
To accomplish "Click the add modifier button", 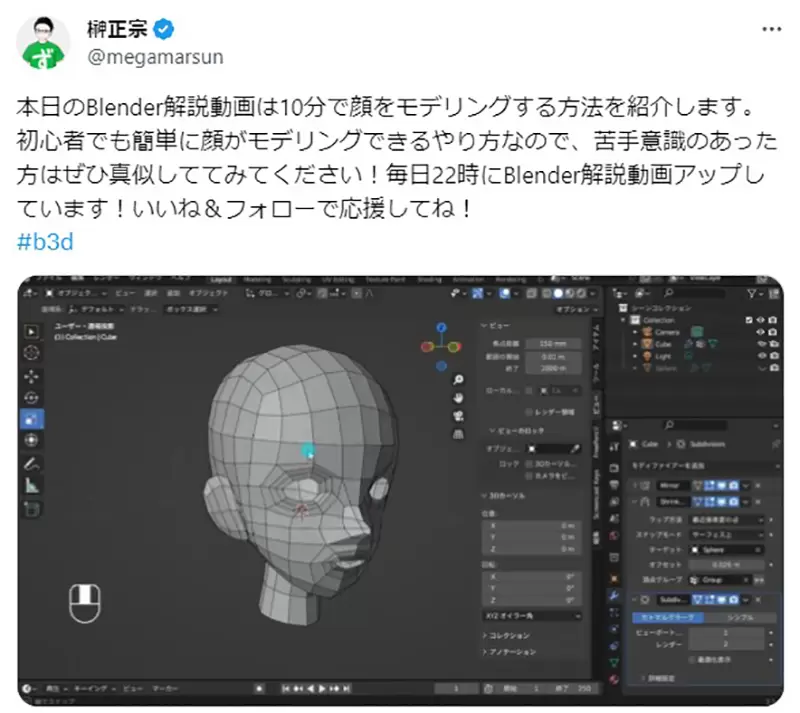I will 704,466.
